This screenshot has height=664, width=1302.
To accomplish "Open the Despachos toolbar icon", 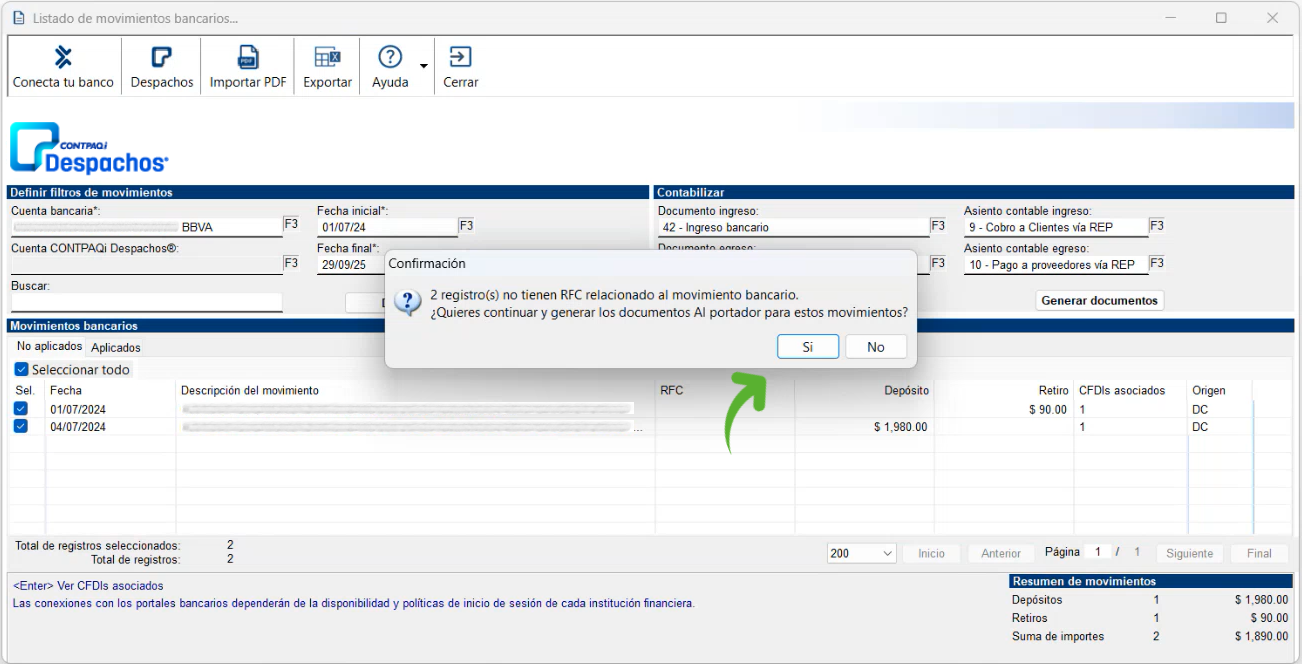I will tap(161, 57).
